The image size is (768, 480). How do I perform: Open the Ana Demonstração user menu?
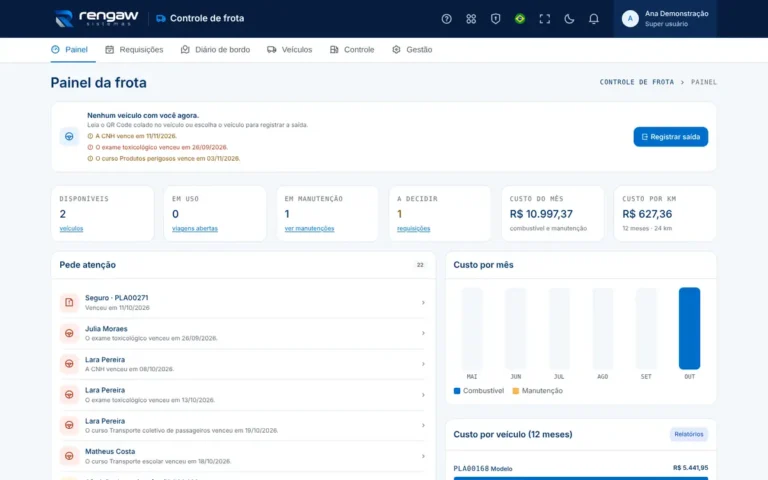[x=665, y=19]
